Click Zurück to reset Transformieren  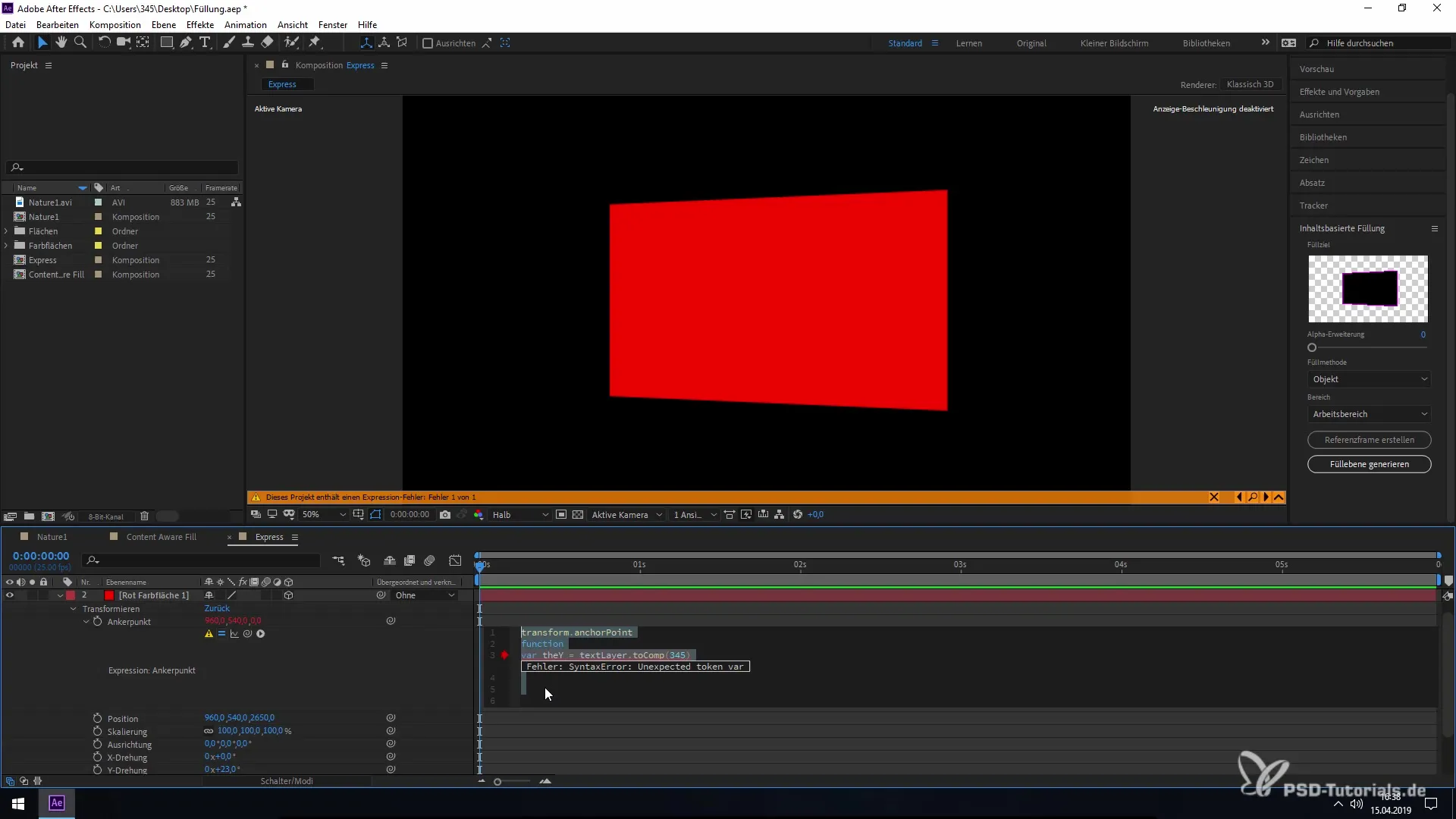click(x=217, y=609)
